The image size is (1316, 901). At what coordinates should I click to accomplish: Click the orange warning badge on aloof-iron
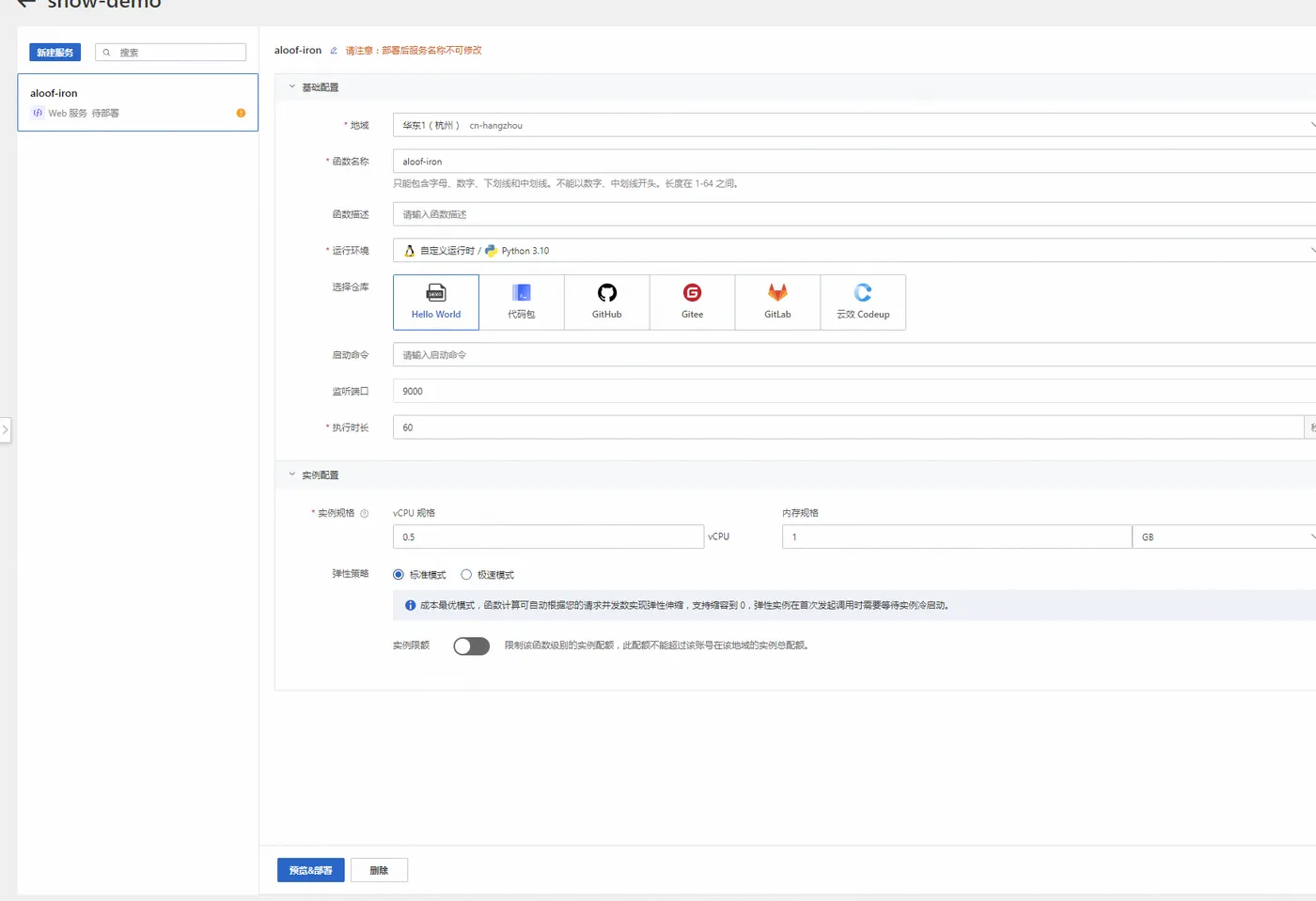241,113
